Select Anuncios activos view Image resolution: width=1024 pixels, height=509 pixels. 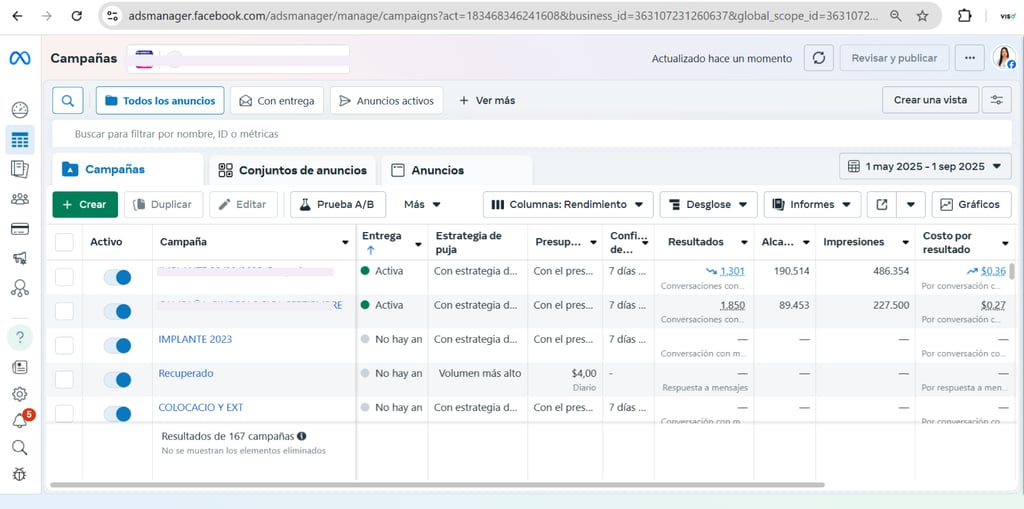(387, 101)
